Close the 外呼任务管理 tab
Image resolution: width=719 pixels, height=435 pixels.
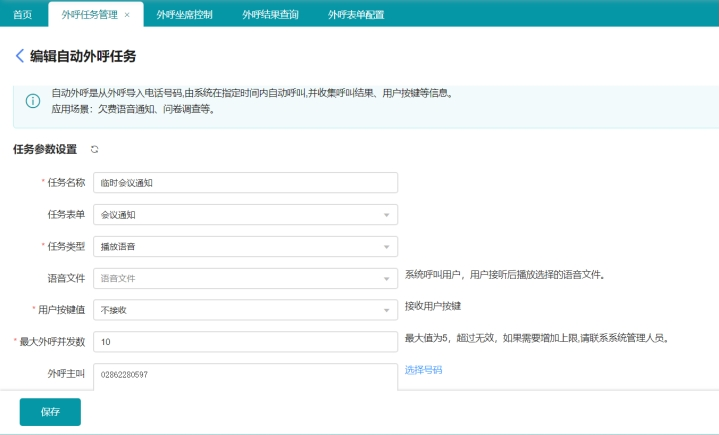[x=127, y=14]
